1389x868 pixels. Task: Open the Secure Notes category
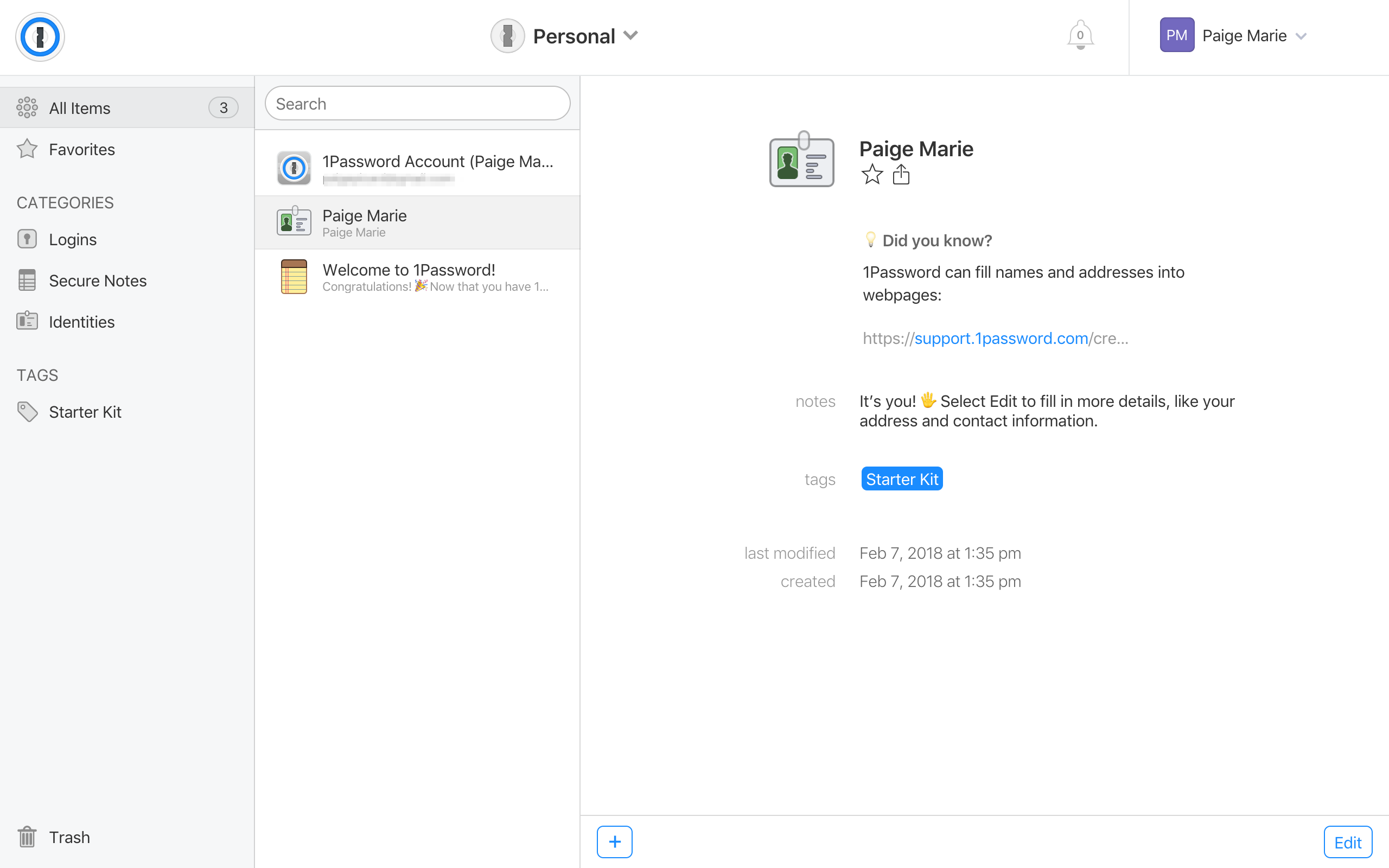[98, 280]
